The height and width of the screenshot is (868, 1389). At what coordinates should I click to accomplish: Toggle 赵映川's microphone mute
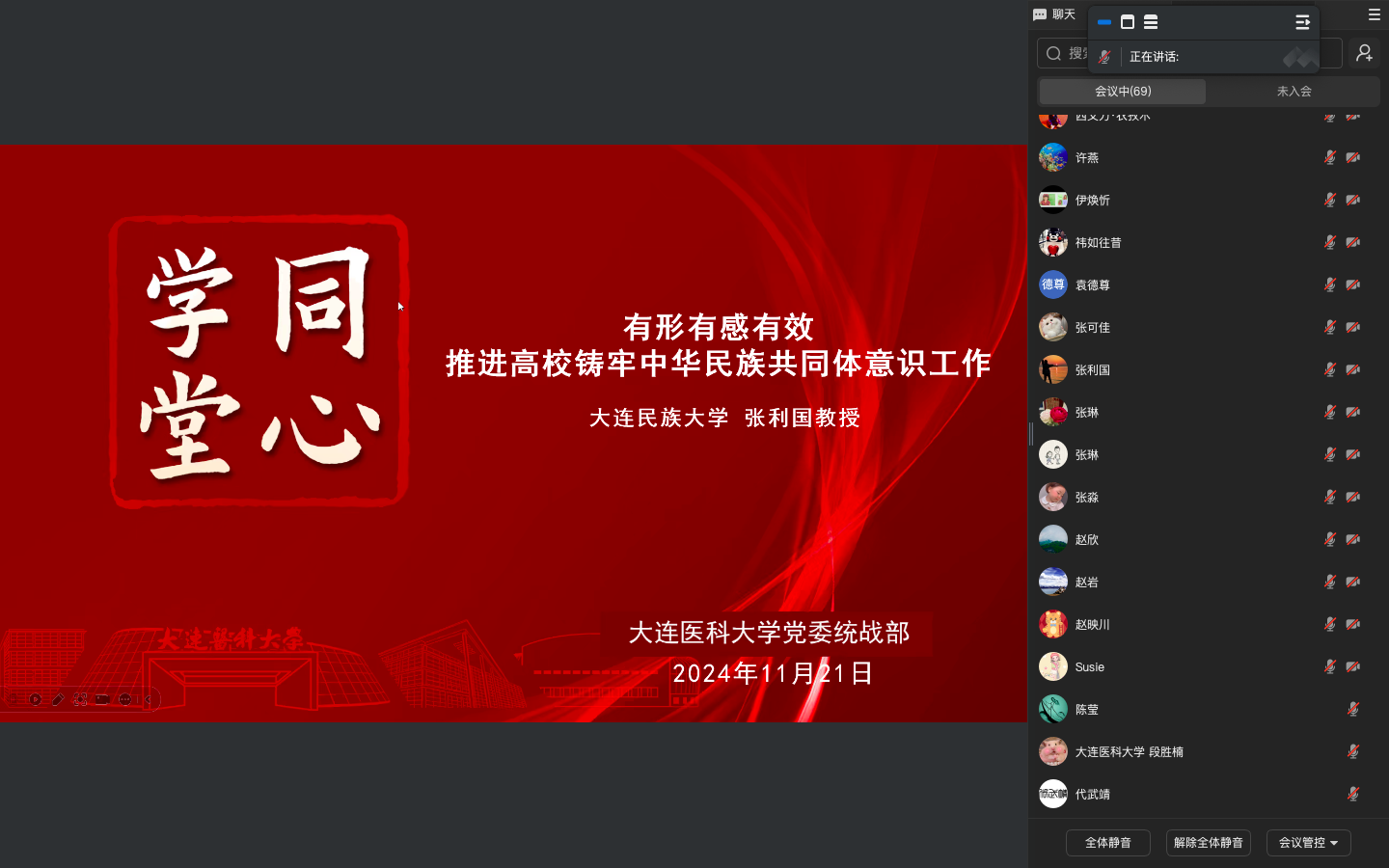(x=1330, y=624)
